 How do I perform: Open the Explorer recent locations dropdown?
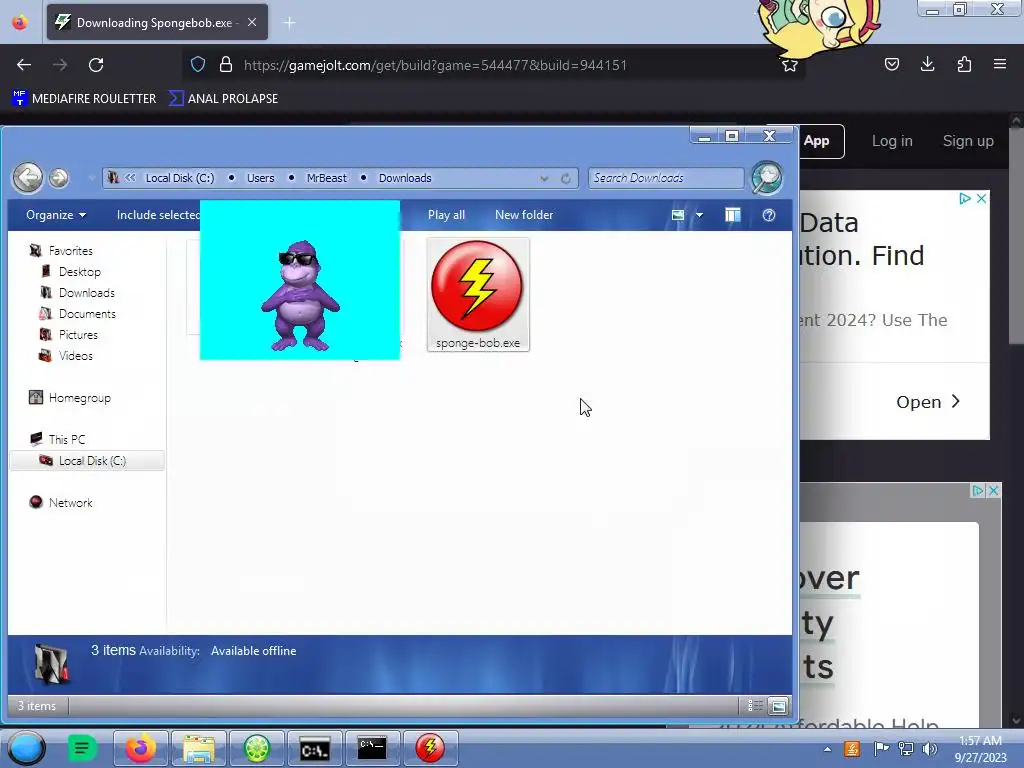89,178
